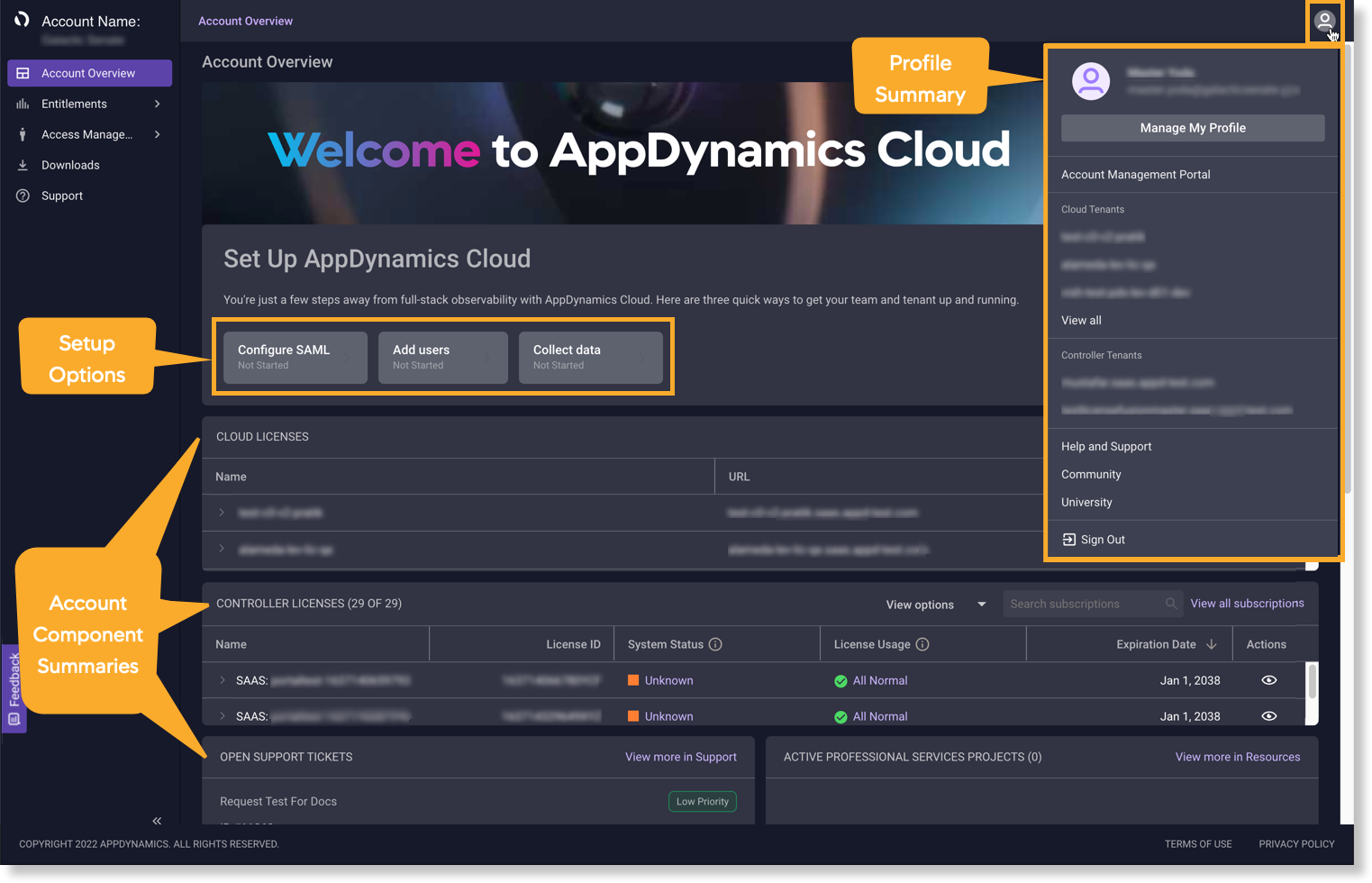Viewport: 1372px width, 883px height.
Task: Click the Support question-mark icon in sidebar
Action: pyautogui.click(x=23, y=196)
